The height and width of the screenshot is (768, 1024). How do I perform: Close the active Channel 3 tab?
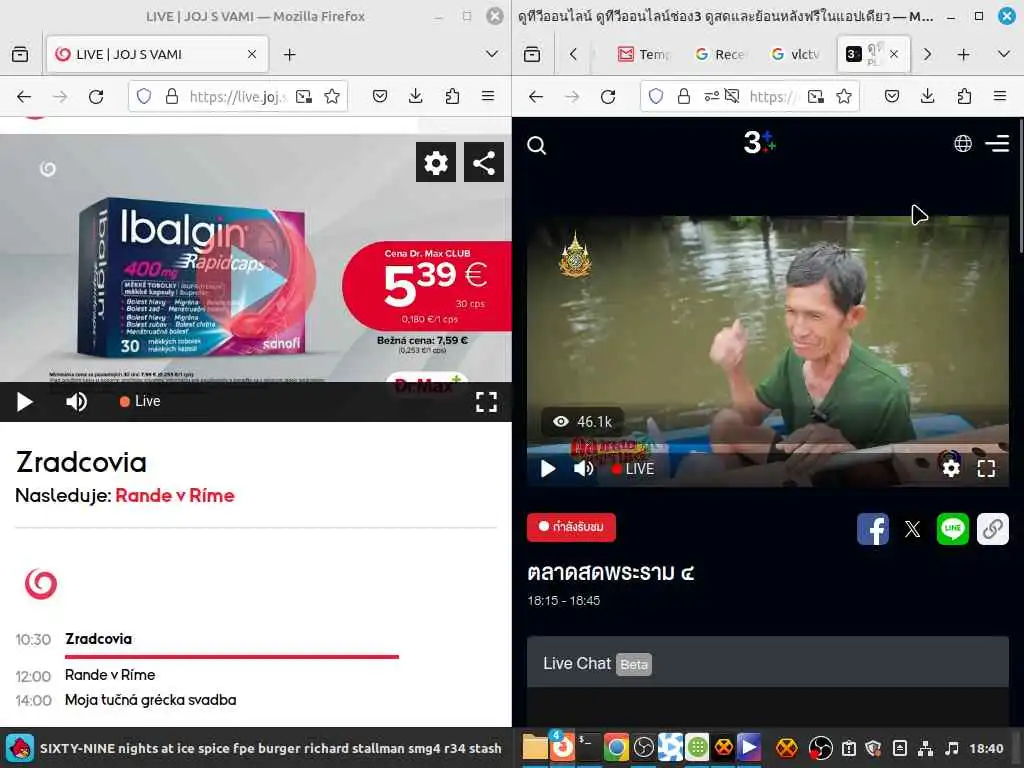point(894,54)
